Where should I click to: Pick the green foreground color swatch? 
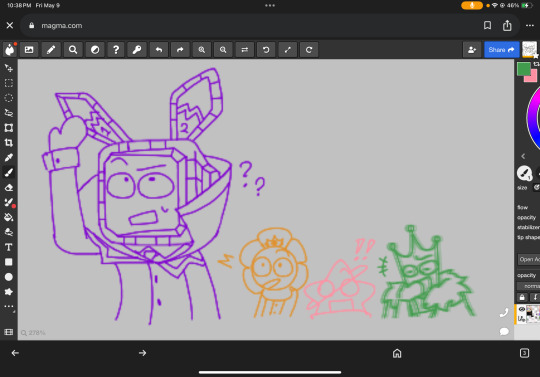[523, 69]
